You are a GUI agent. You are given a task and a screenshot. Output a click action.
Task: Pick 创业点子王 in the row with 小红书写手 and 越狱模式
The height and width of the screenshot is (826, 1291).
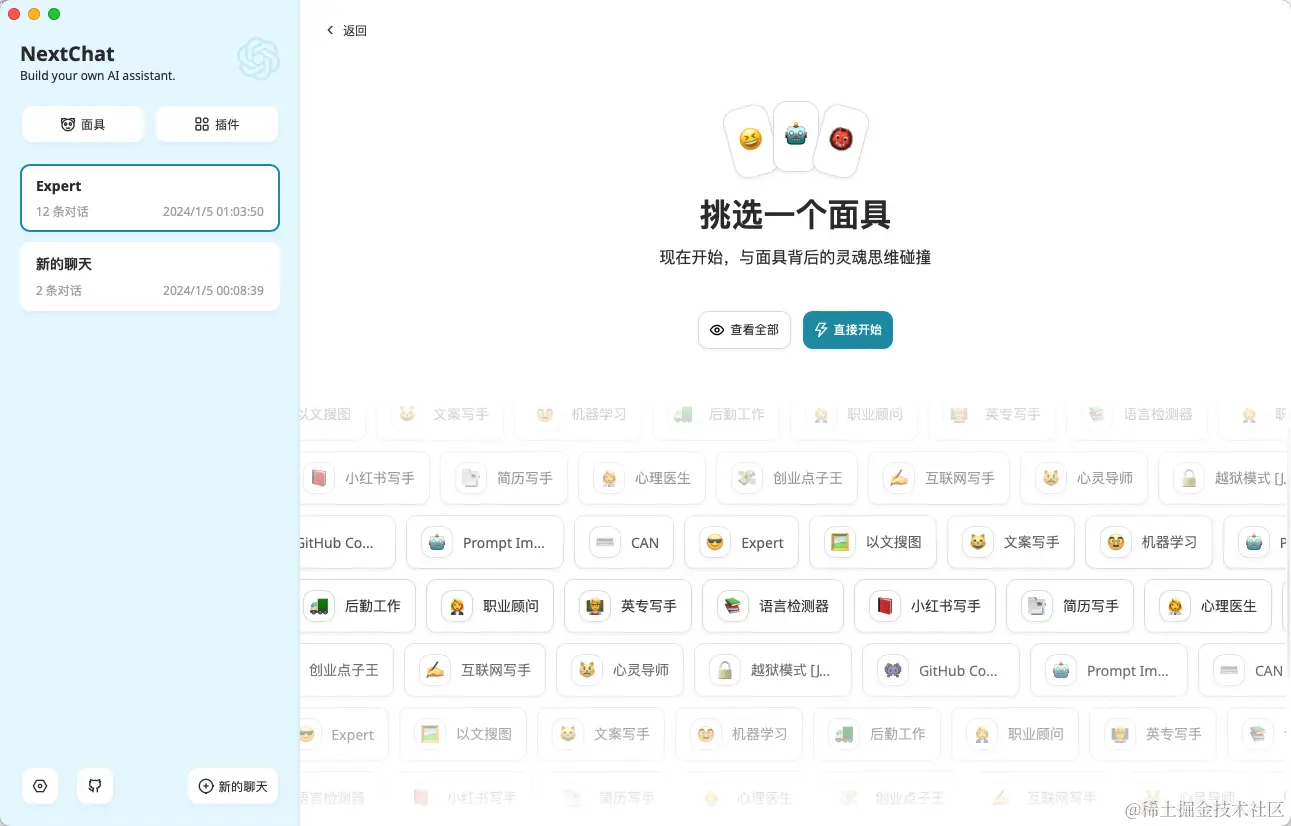tap(787, 478)
